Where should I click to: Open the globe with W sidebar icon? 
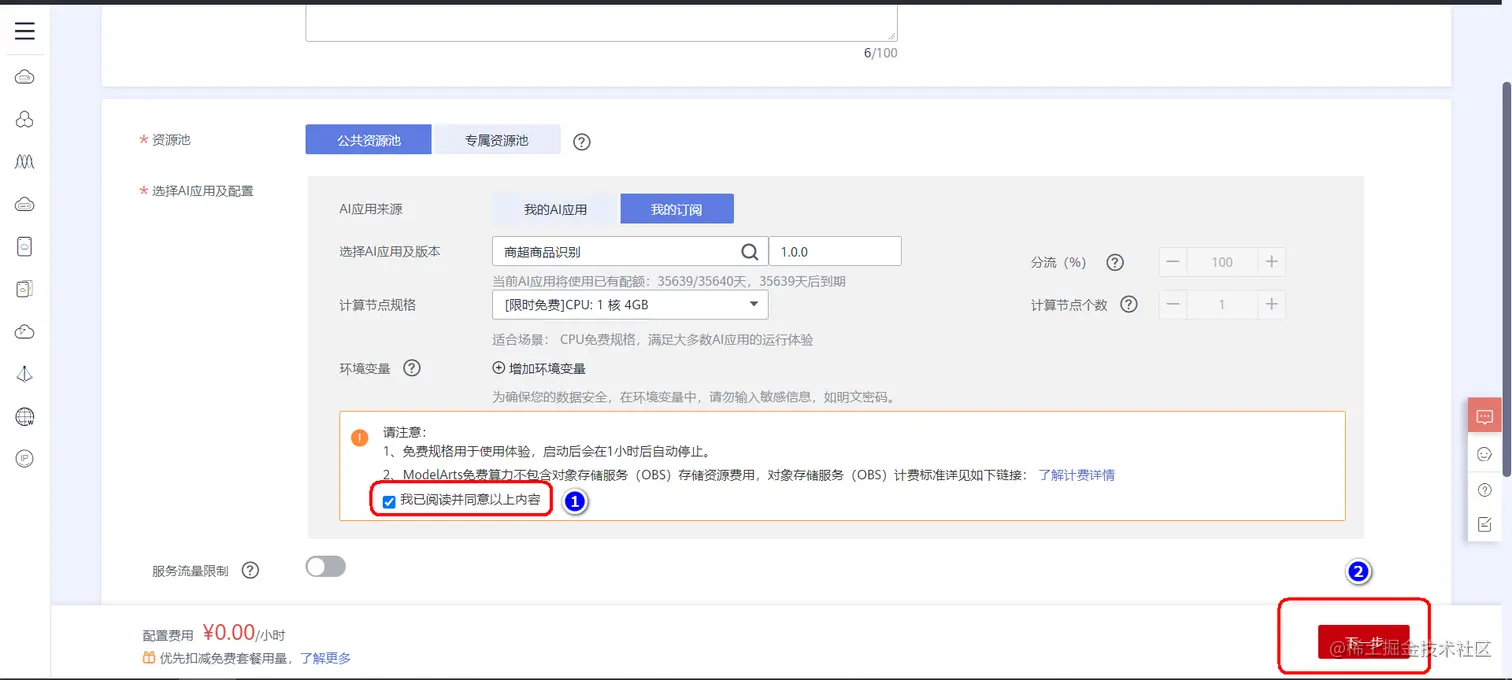click(x=25, y=416)
